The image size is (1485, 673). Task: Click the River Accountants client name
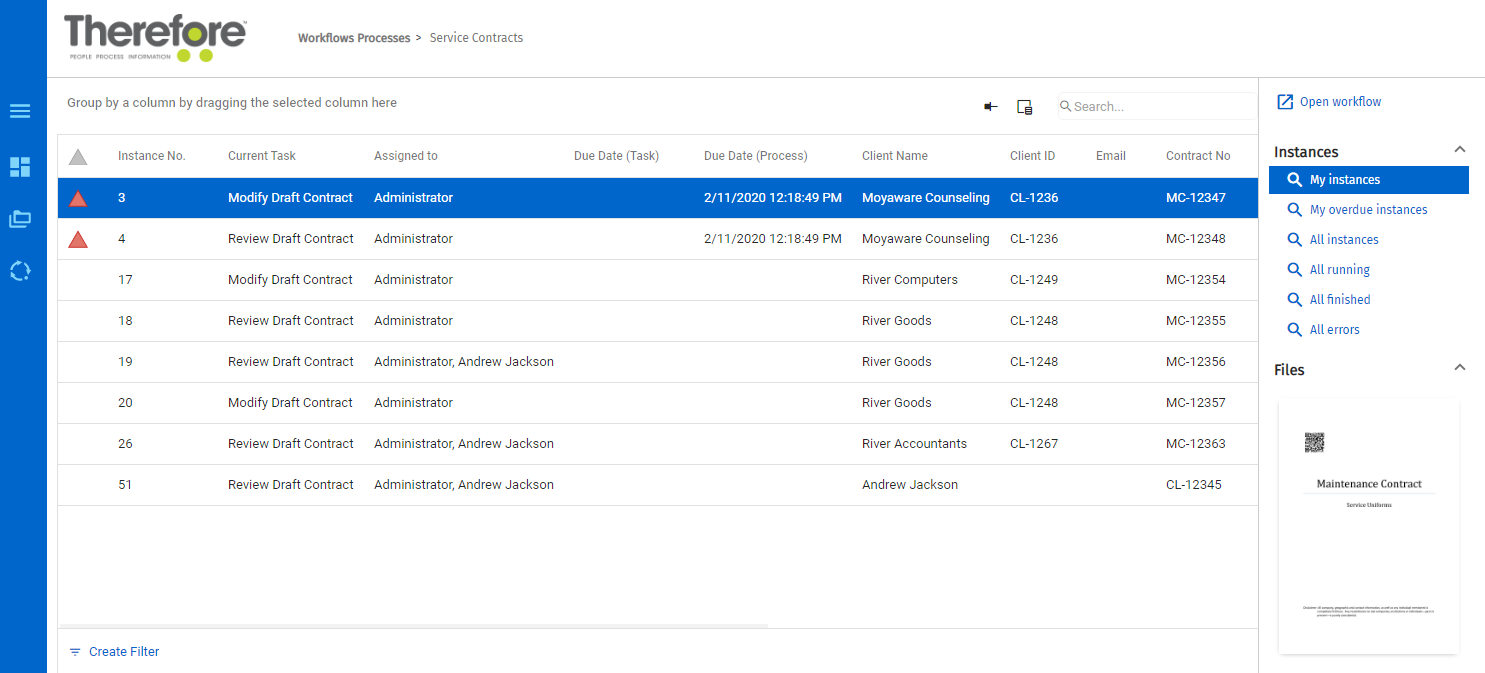click(x=914, y=444)
